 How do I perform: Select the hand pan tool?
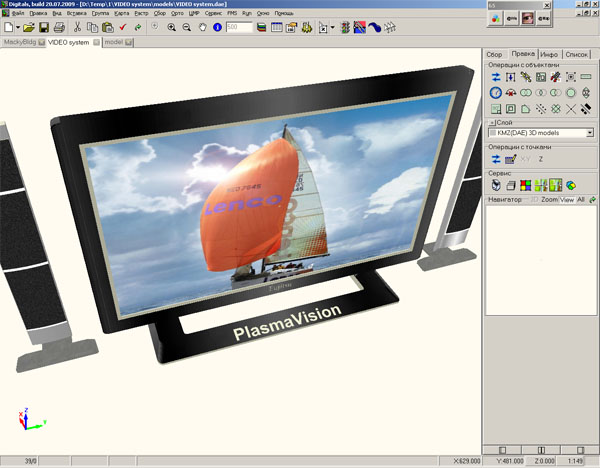click(202, 27)
